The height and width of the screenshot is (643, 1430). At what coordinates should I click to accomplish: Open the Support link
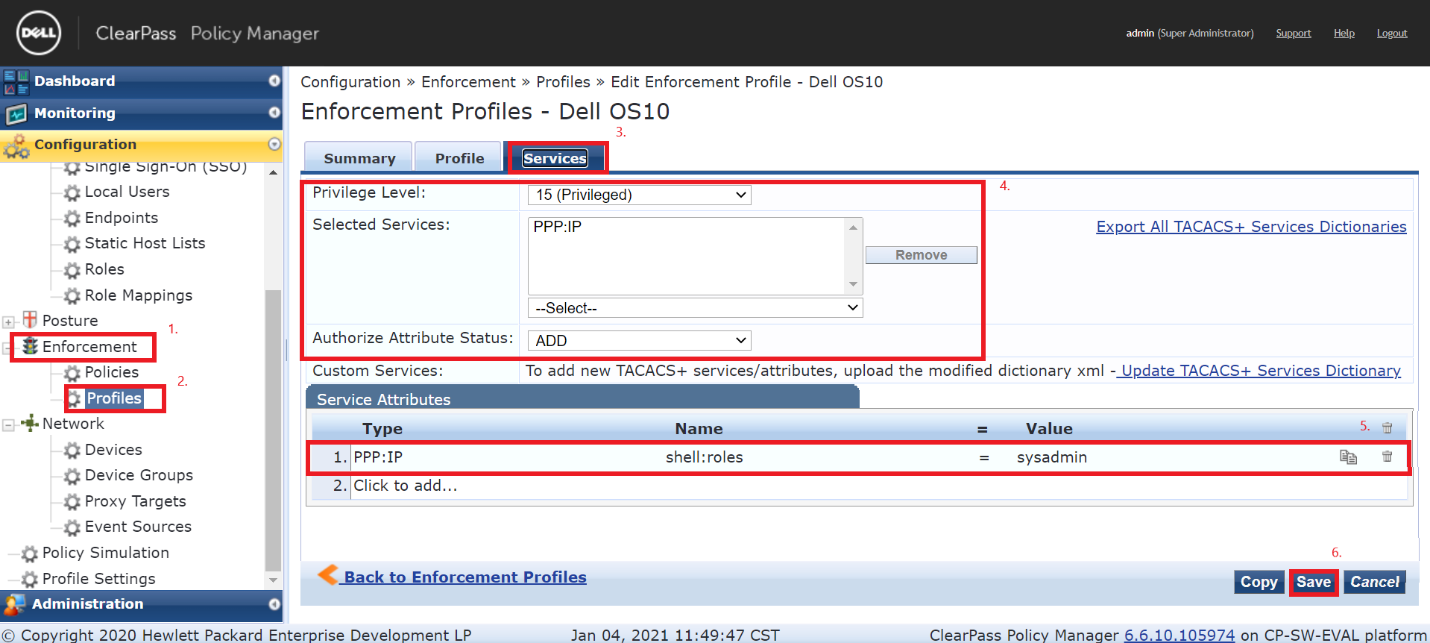(x=1293, y=33)
